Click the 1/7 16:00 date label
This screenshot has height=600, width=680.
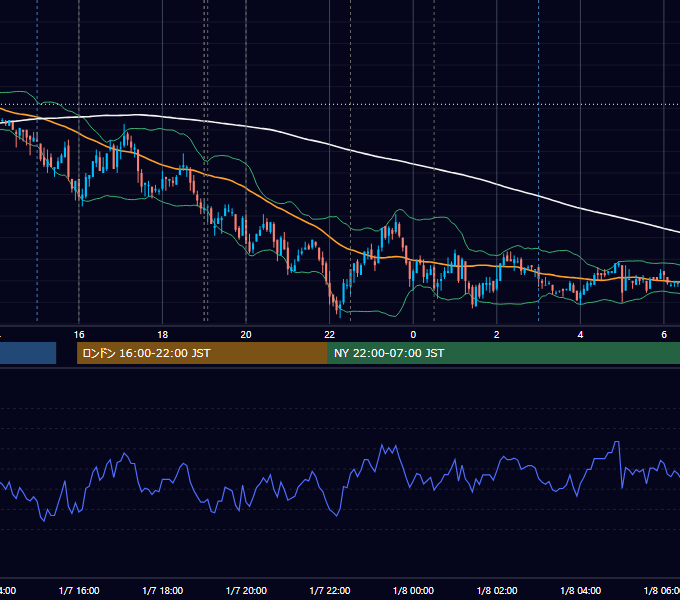(x=79, y=591)
